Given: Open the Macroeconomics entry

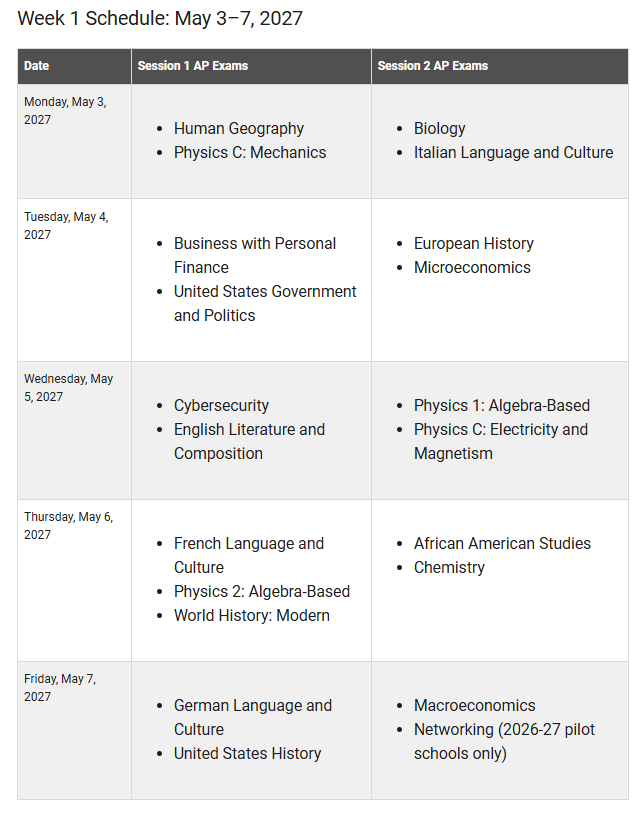Looking at the screenshot, I should pos(474,706).
